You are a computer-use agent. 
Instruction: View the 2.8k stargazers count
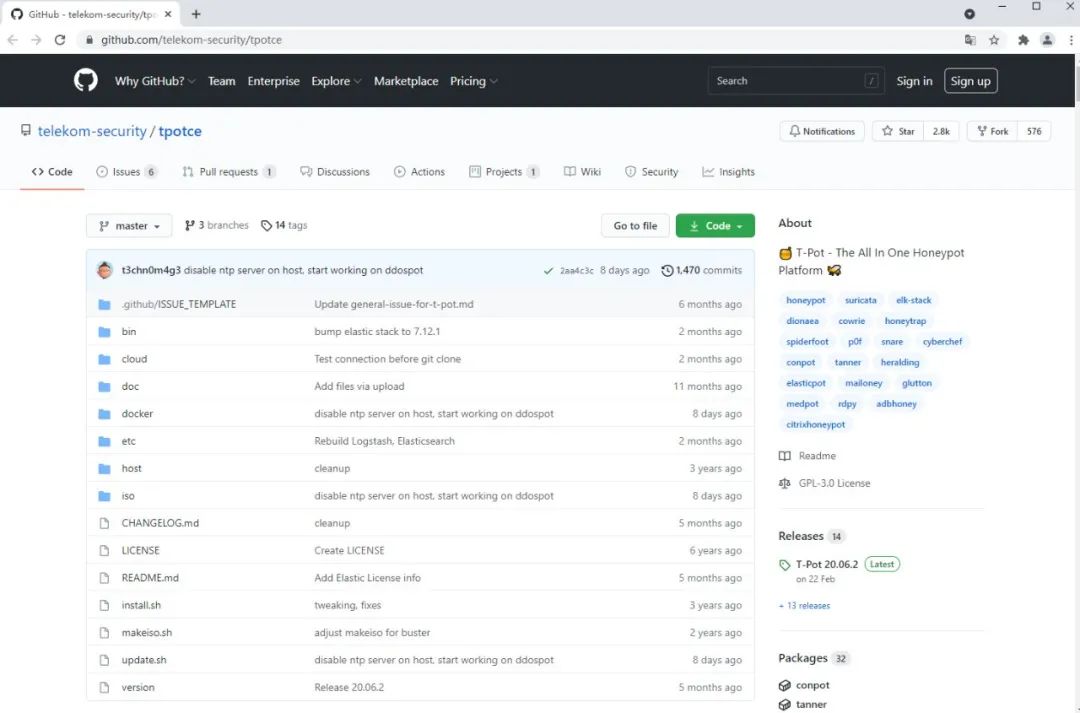coord(941,131)
